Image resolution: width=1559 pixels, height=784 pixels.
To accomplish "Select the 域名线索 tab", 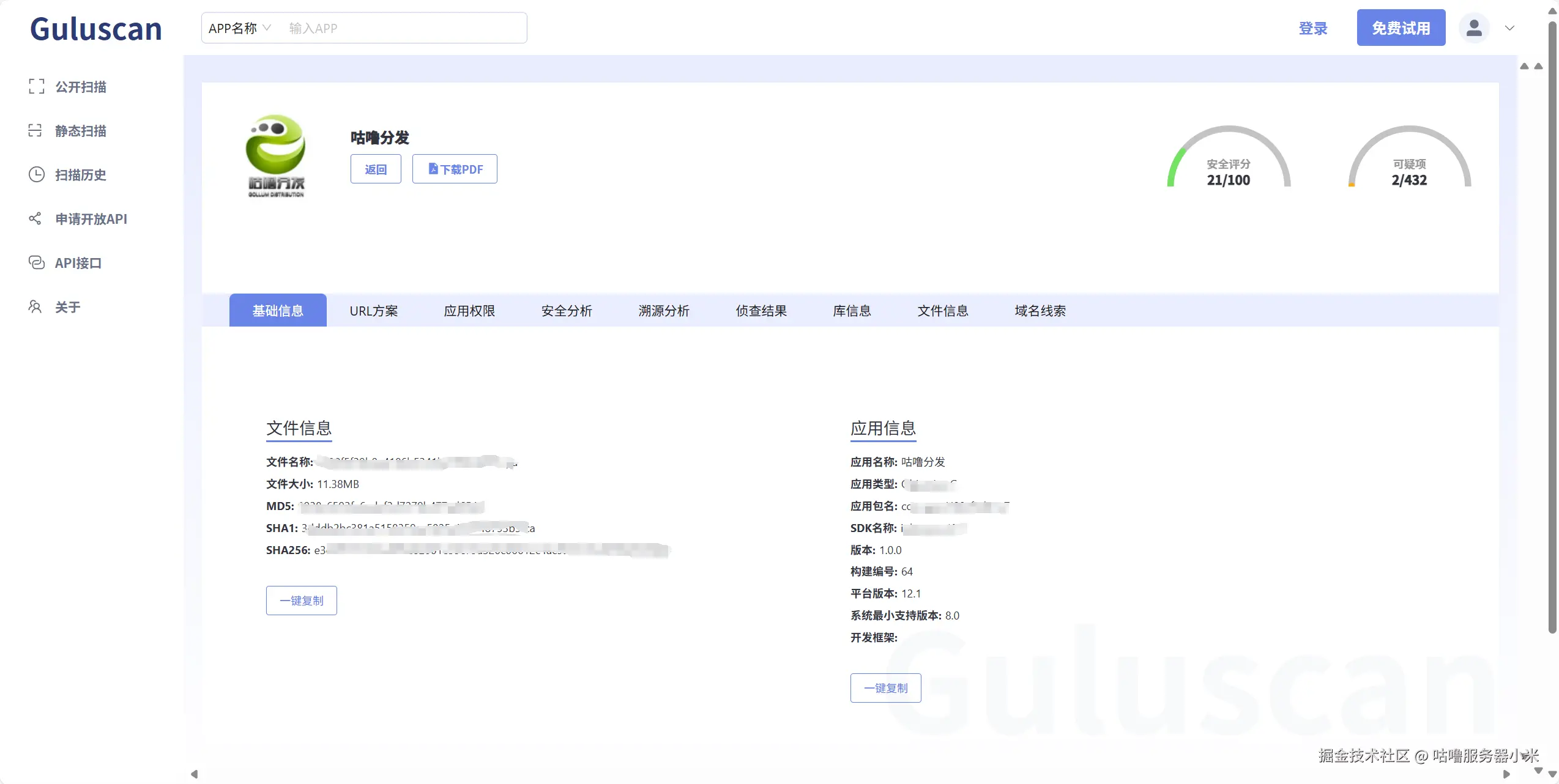I will (1040, 311).
